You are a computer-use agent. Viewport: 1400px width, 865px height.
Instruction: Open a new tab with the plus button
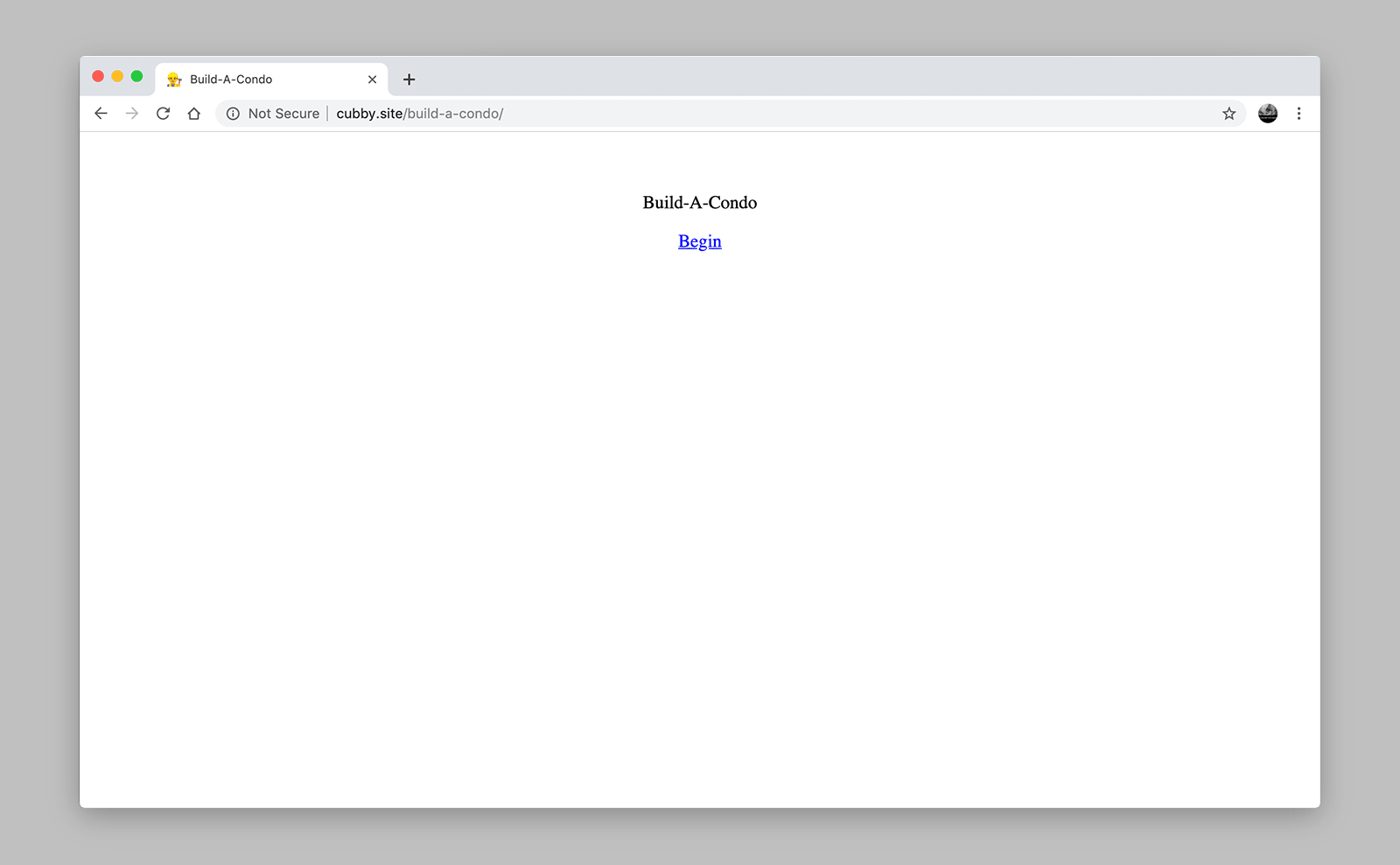point(409,80)
